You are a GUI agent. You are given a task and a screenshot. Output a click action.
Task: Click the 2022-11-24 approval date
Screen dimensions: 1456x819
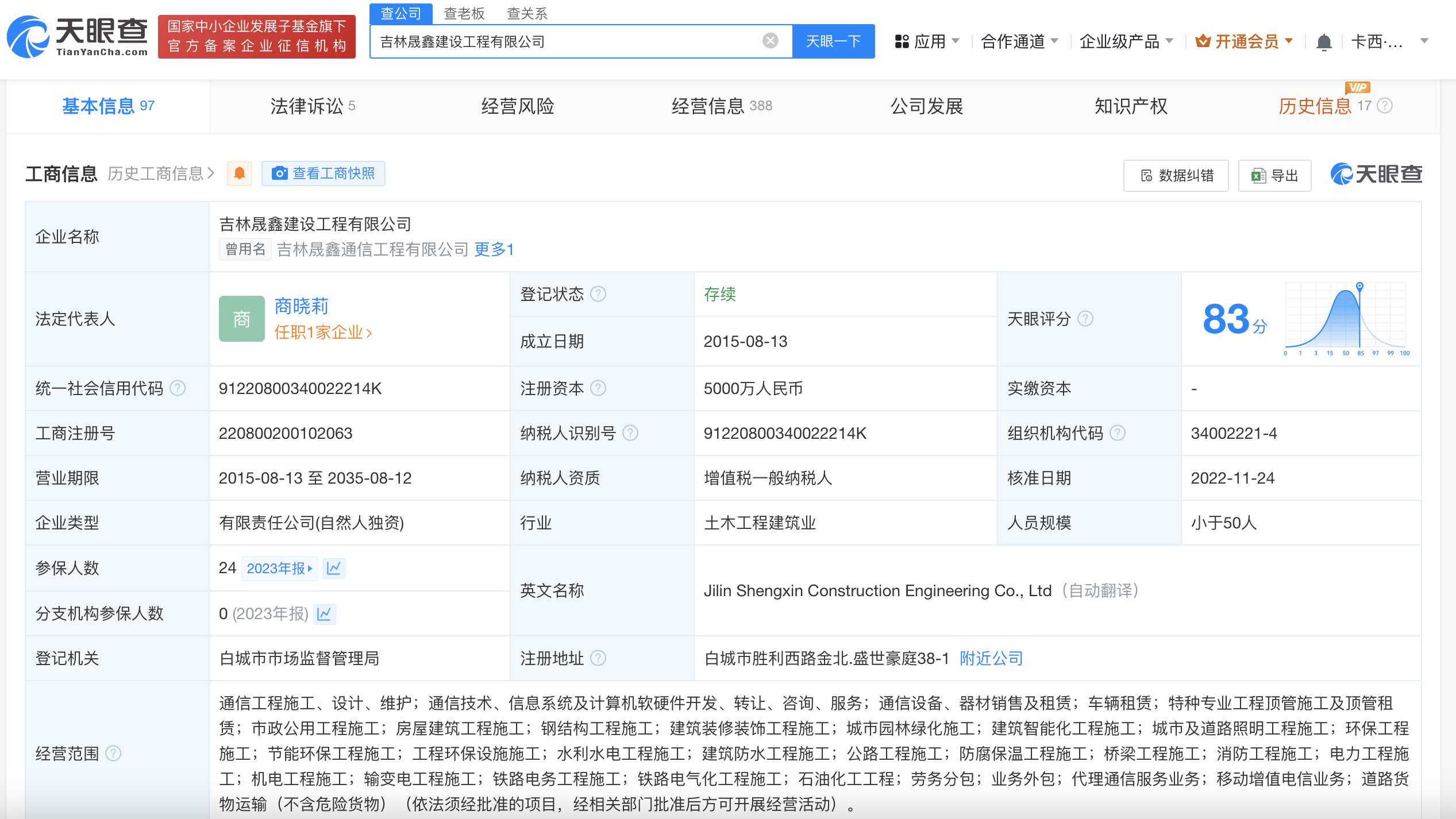point(1233,478)
